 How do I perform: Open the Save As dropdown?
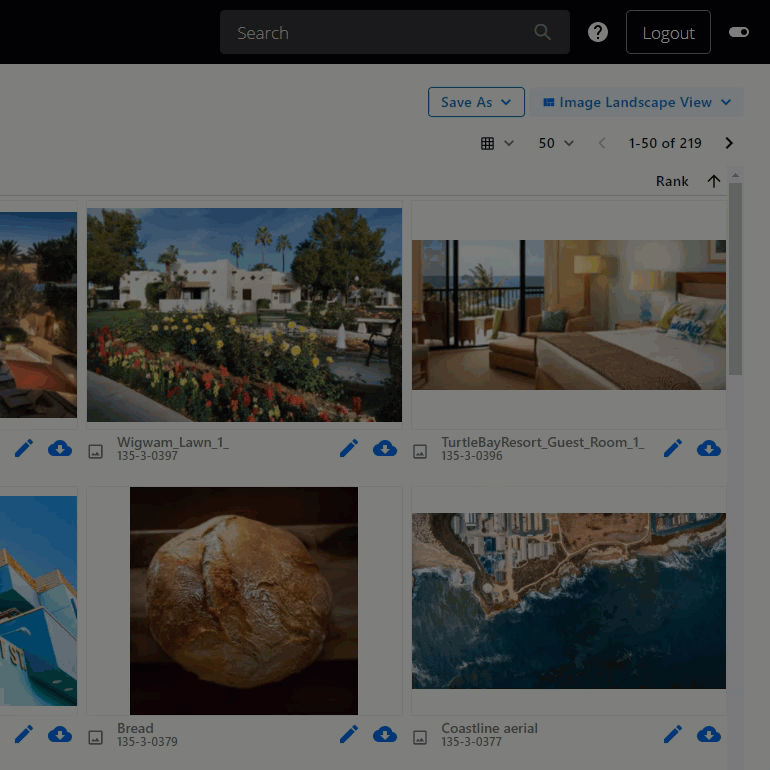[476, 102]
